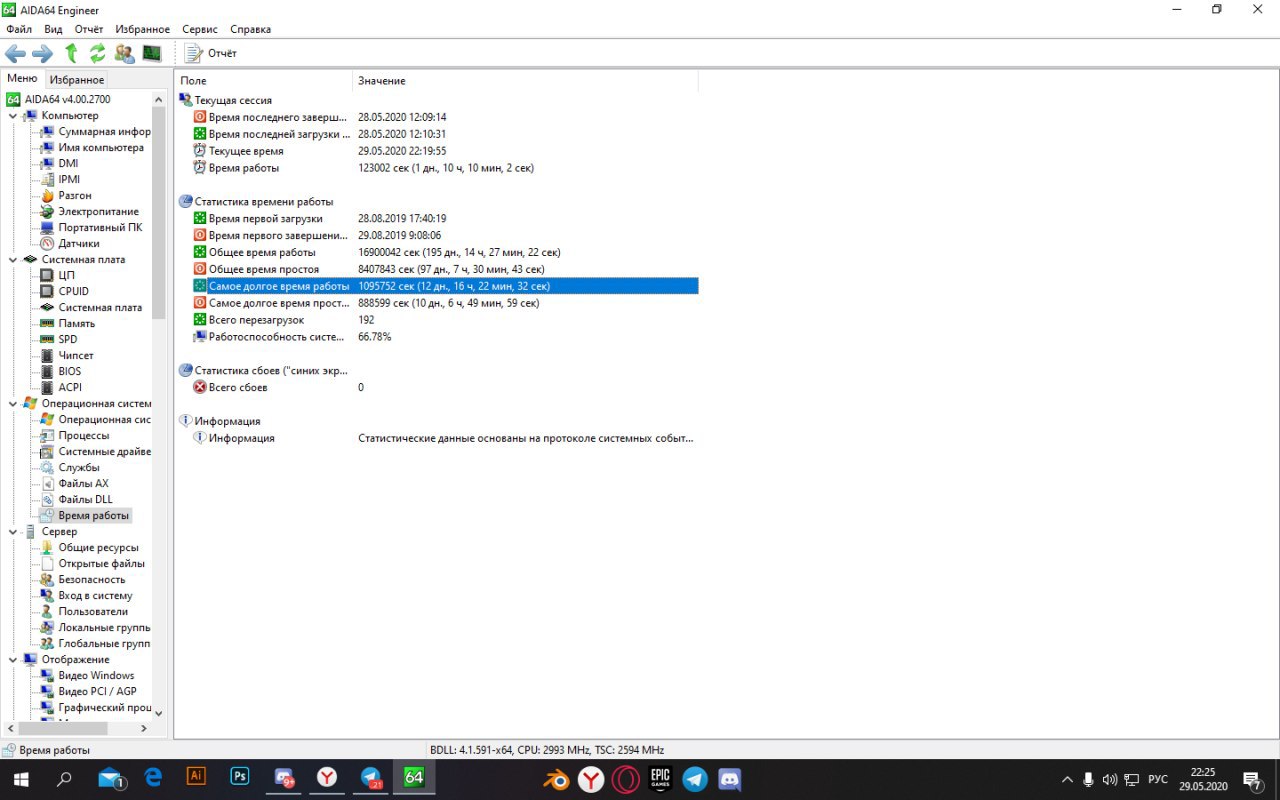Screen dimensions: 1280x800
Task: Open the Избранное menu in menu bar
Action: pos(142,29)
